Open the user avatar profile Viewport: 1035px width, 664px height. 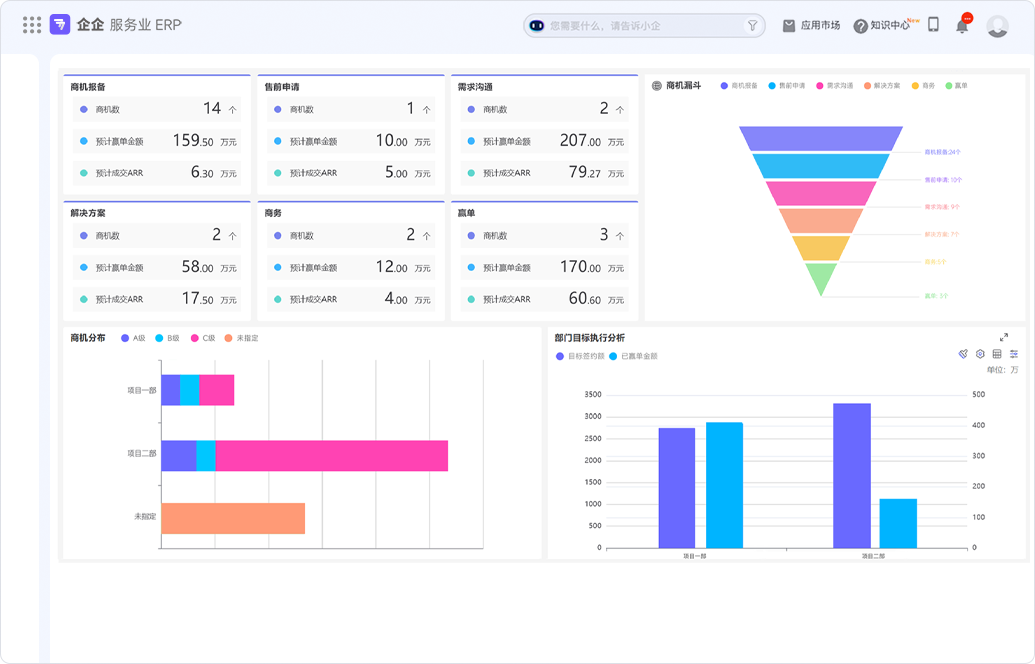click(997, 26)
